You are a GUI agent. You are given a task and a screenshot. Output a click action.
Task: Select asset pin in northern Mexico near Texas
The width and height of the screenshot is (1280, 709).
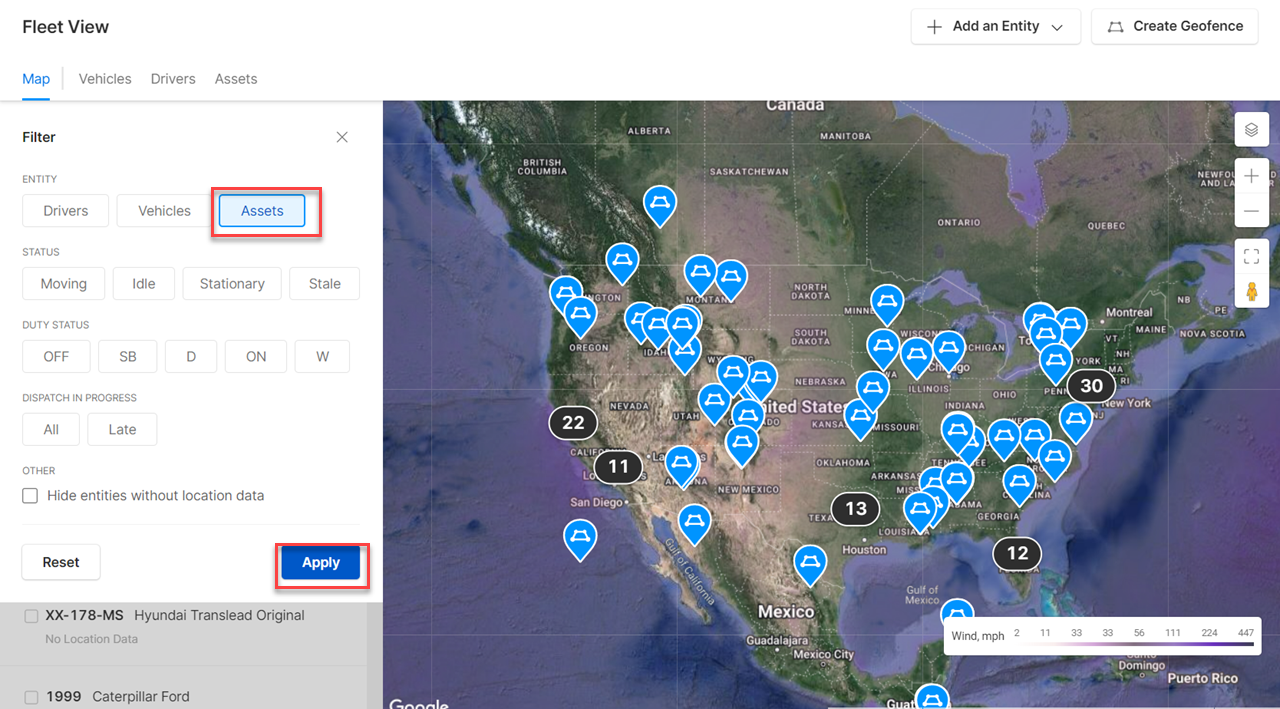810,564
